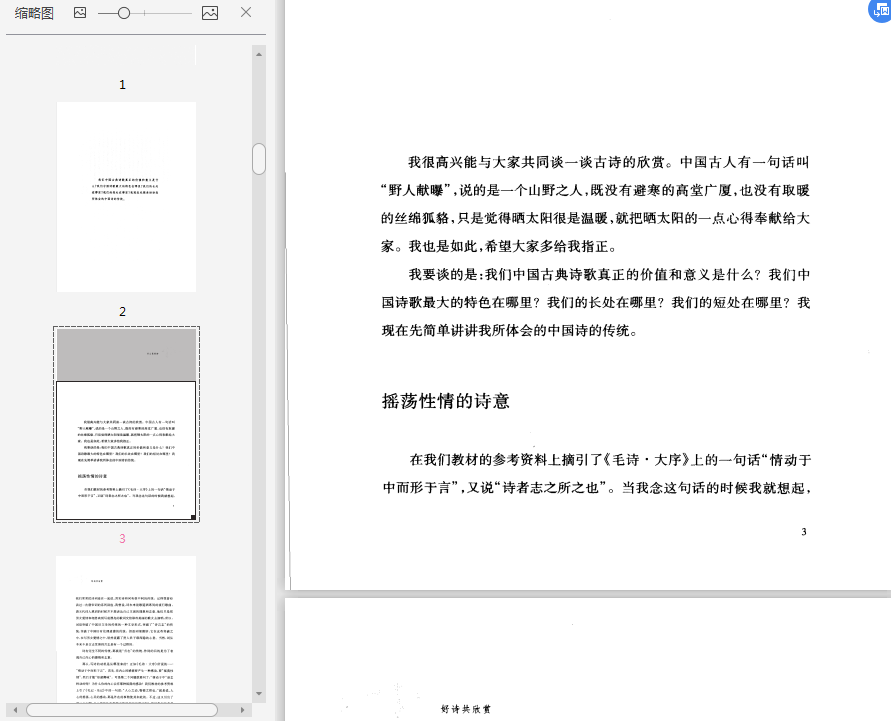891x721 pixels.
Task: Click the large thumbnail size icon
Action: coord(210,12)
